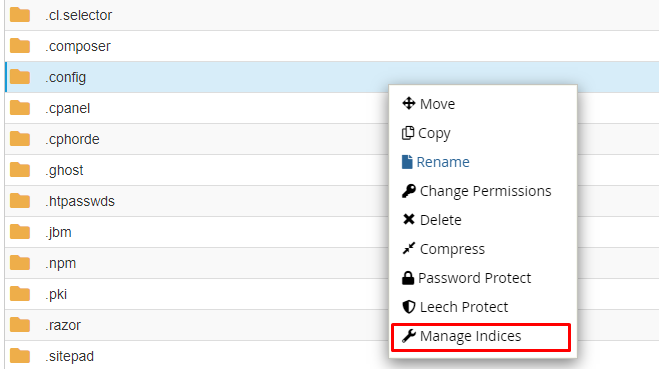Click the folder icon of .htpasswds
The height and width of the screenshot is (369, 659).
20,201
